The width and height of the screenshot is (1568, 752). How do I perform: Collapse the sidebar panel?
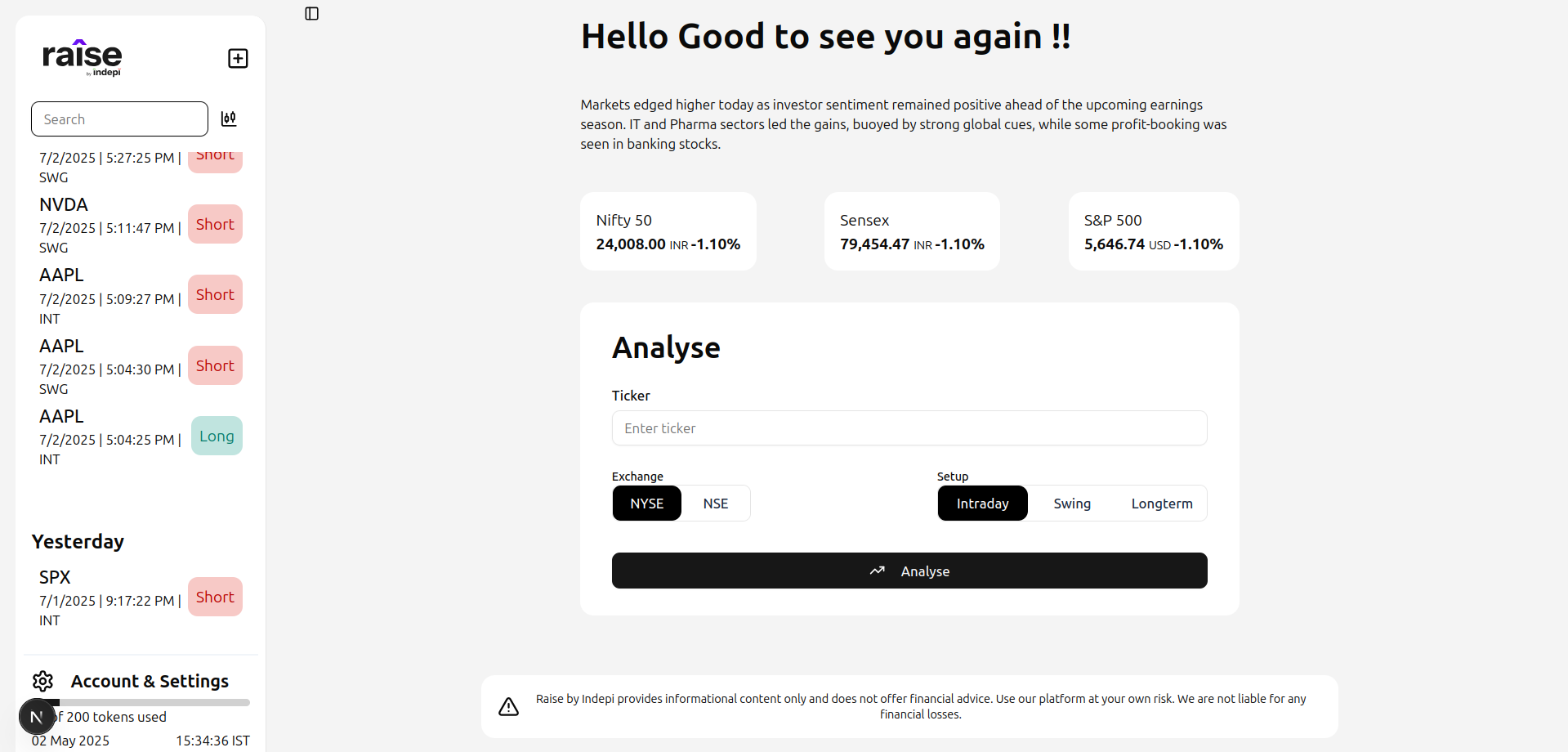pyautogui.click(x=311, y=14)
